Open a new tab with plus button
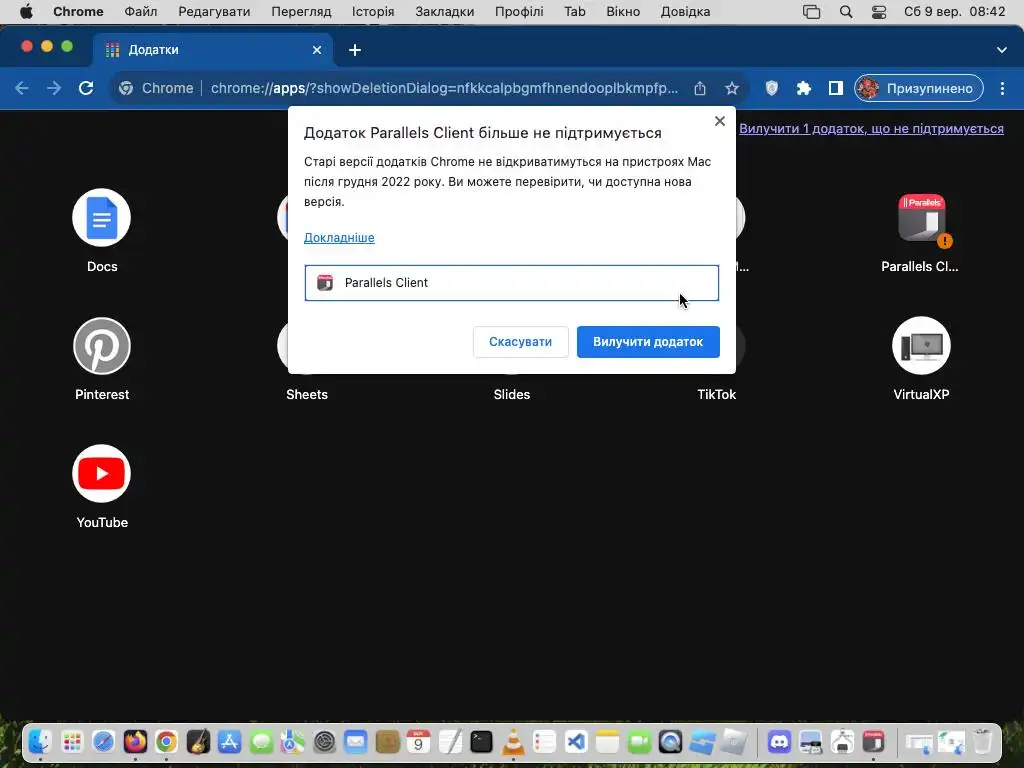 point(355,50)
